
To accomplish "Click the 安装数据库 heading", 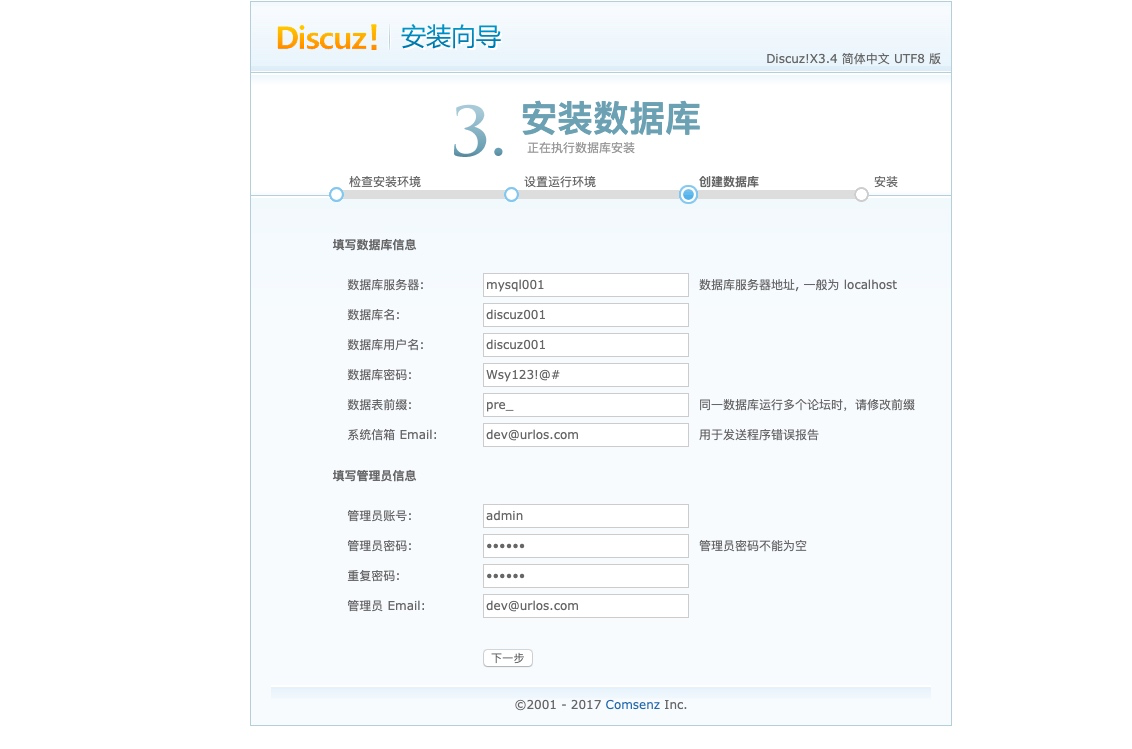I will (609, 119).
